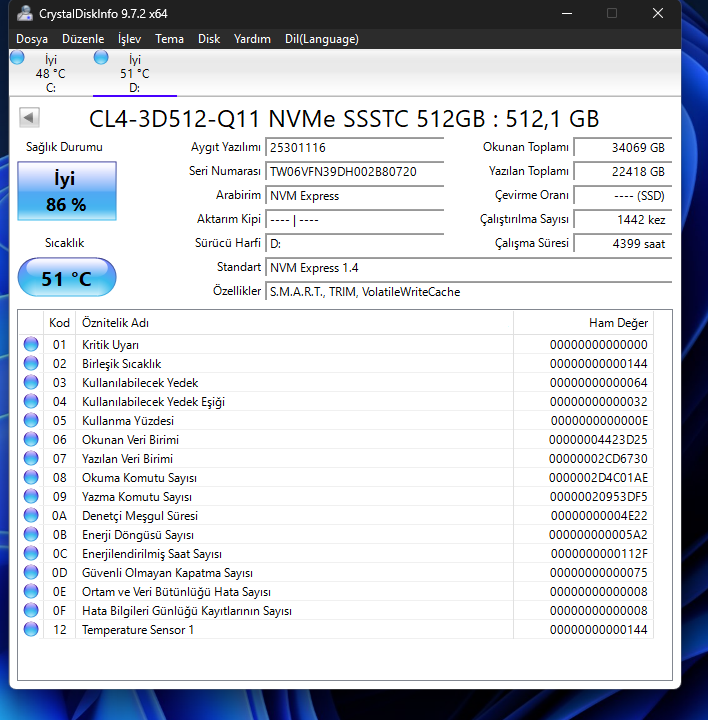The width and height of the screenshot is (708, 720).
Task: Click the Özellikler field S.M.A.R.T., TRIM
Action: pyautogui.click(x=469, y=292)
